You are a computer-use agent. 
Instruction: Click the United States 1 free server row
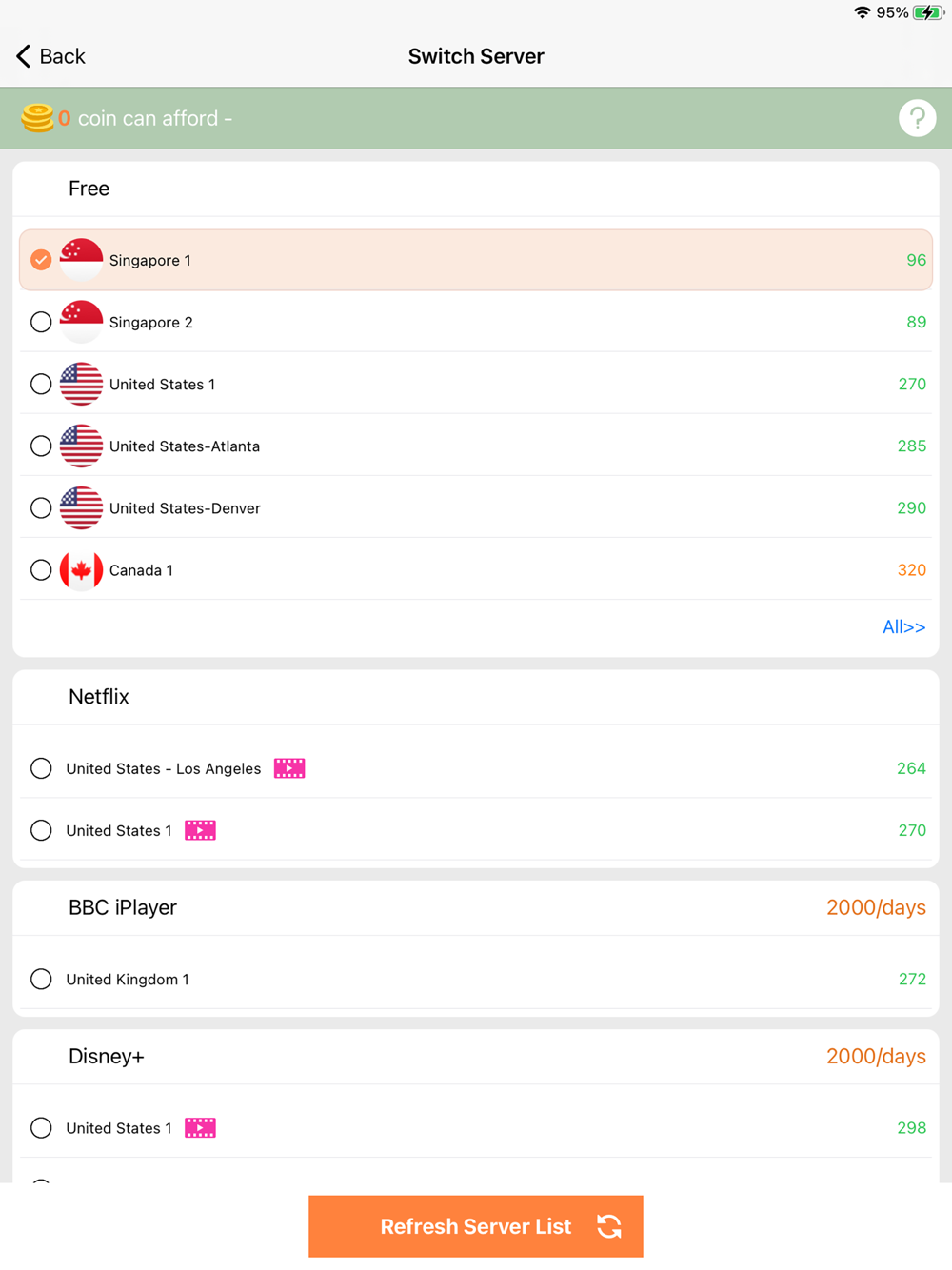(x=476, y=384)
